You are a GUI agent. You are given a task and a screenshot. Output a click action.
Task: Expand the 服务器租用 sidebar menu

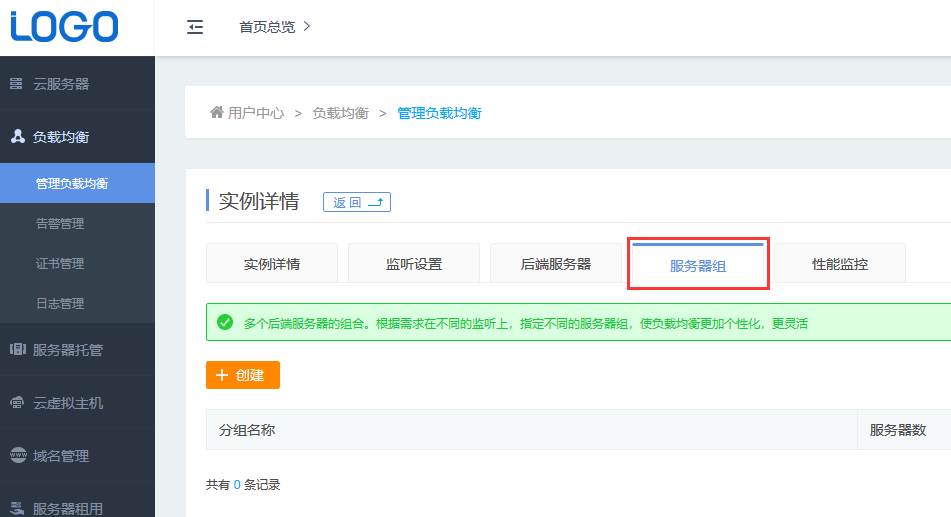click(67, 508)
